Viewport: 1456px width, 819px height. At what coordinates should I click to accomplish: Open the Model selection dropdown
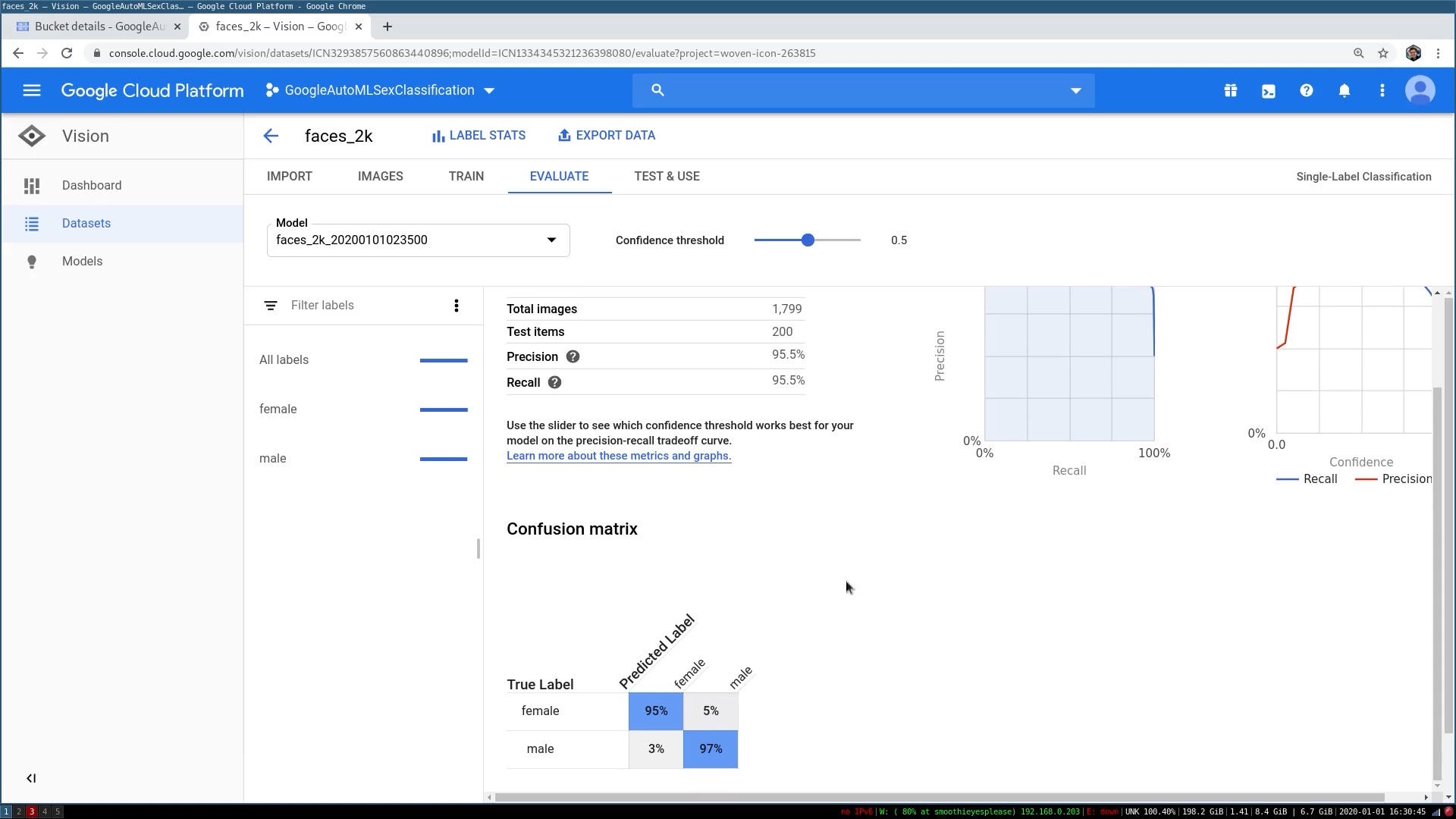coord(551,240)
